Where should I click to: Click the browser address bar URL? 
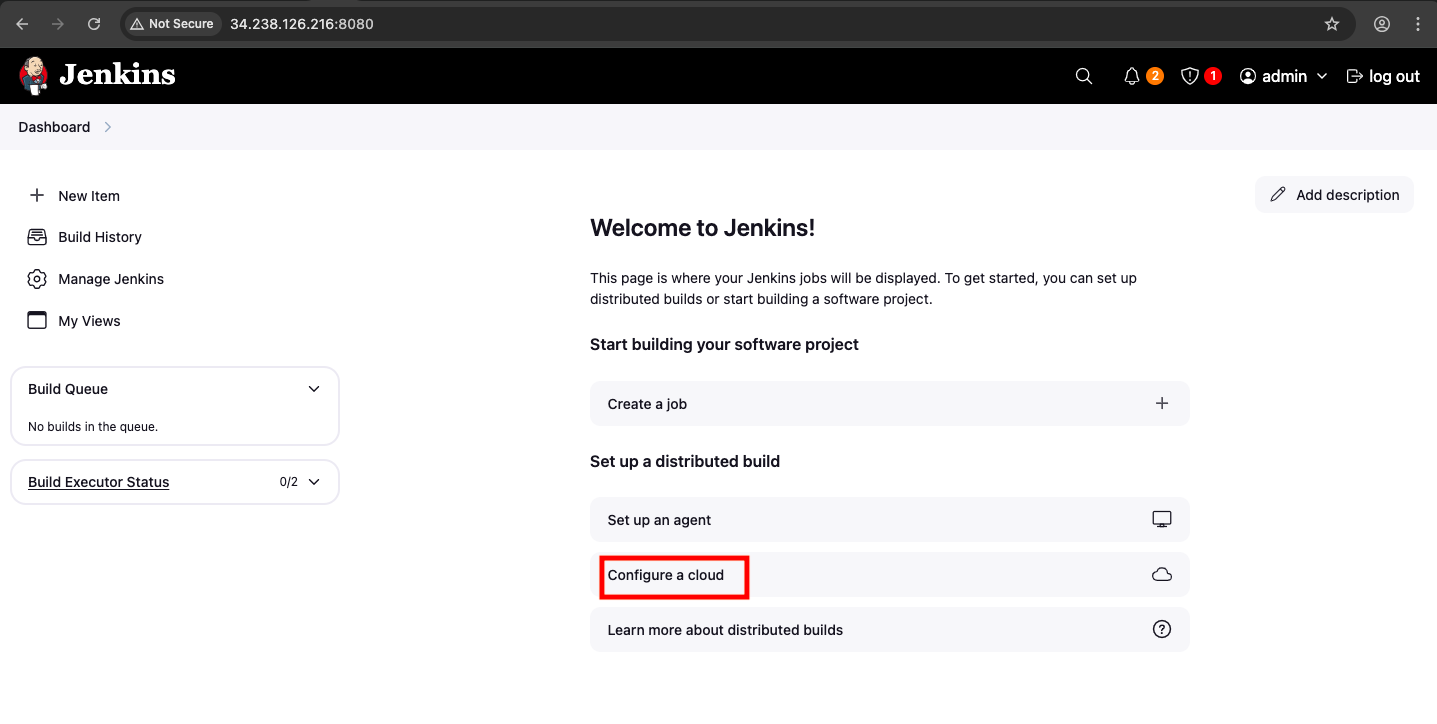tap(302, 24)
